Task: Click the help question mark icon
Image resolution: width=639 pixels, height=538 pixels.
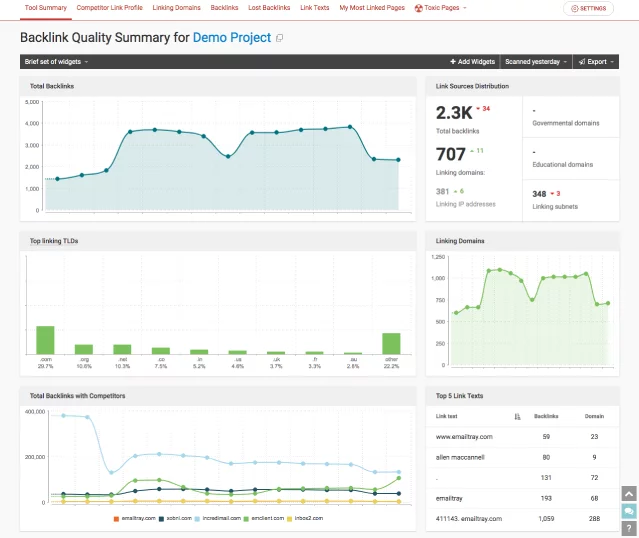Action: click(629, 529)
